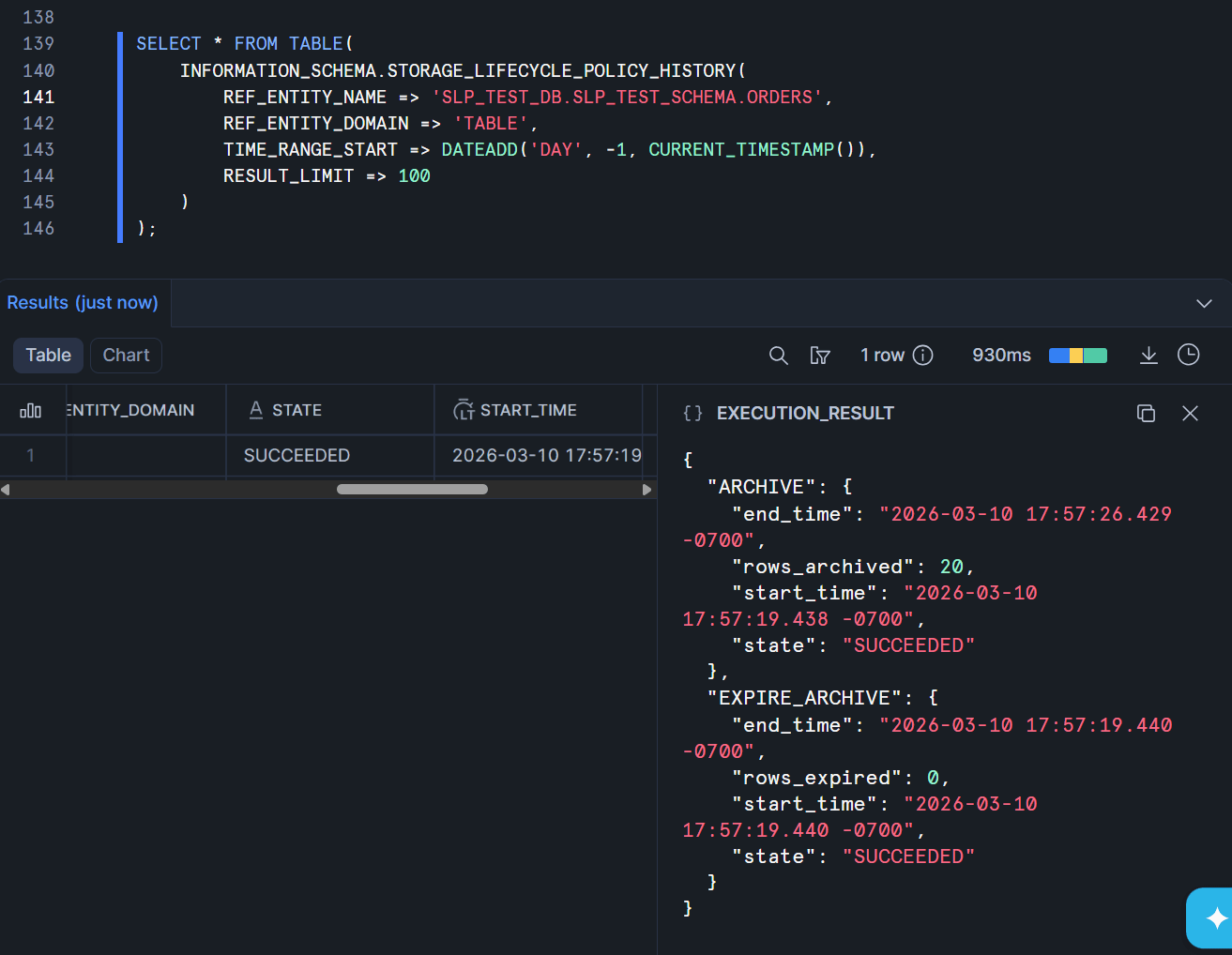Switch to the Chart view tab
1232x955 pixels.
coord(126,356)
